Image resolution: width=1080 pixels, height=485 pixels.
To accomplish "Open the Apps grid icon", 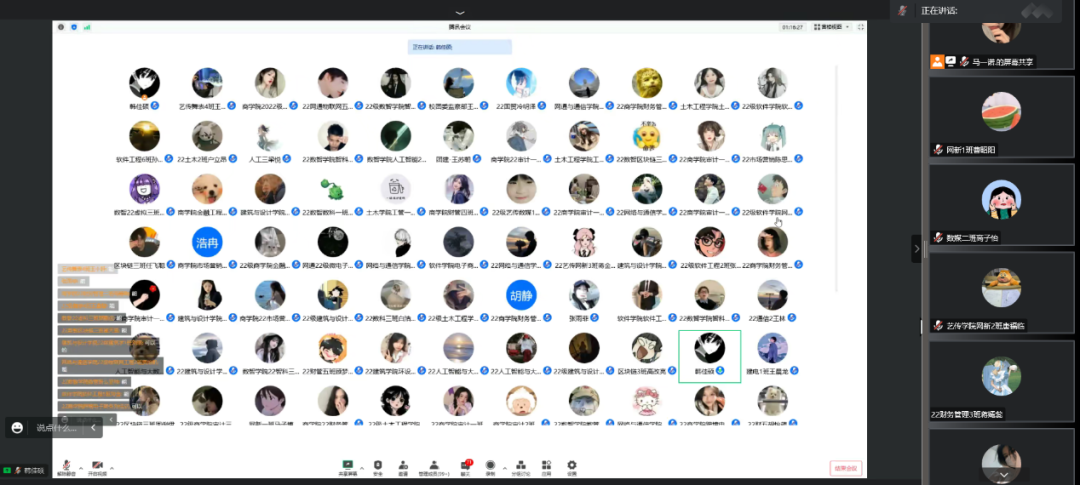I will pos(546,466).
